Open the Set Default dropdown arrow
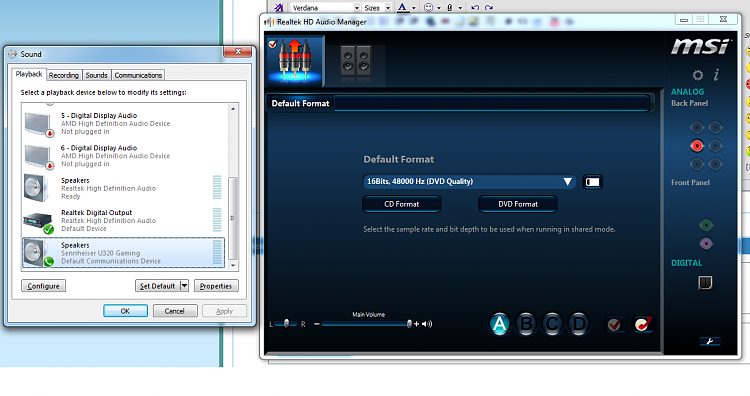The height and width of the screenshot is (396, 750). [184, 286]
